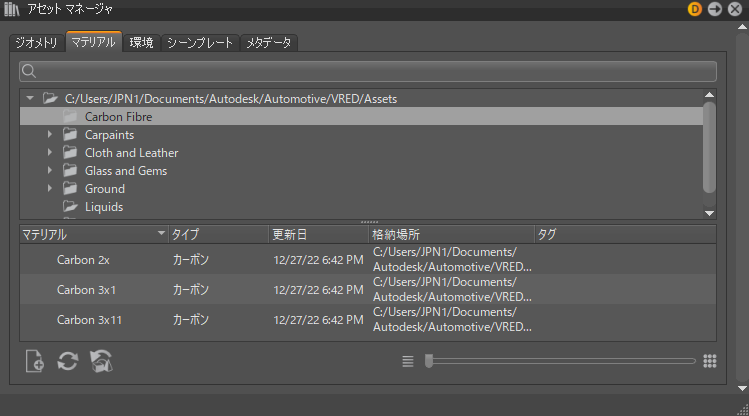Screen dimensions: 749x416
Task: Click カーボン type in Carbon 2x row
Action: point(191,260)
